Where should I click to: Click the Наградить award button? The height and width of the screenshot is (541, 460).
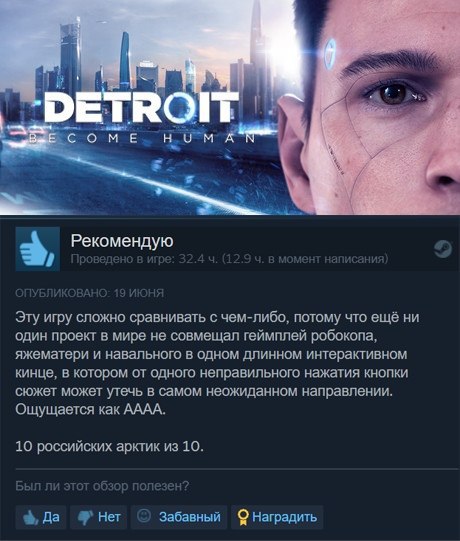[x=277, y=517]
